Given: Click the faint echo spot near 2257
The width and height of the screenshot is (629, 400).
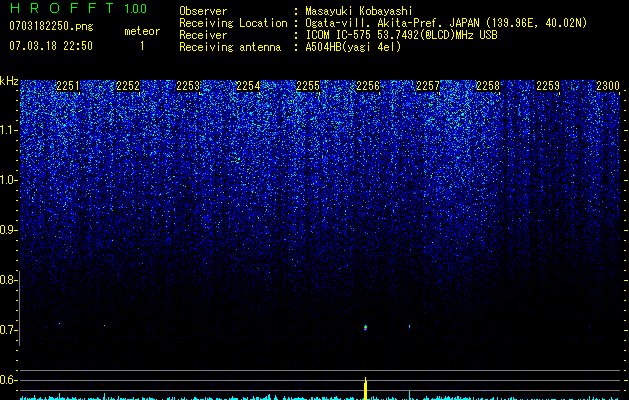Looking at the screenshot, I should click(x=409, y=327).
